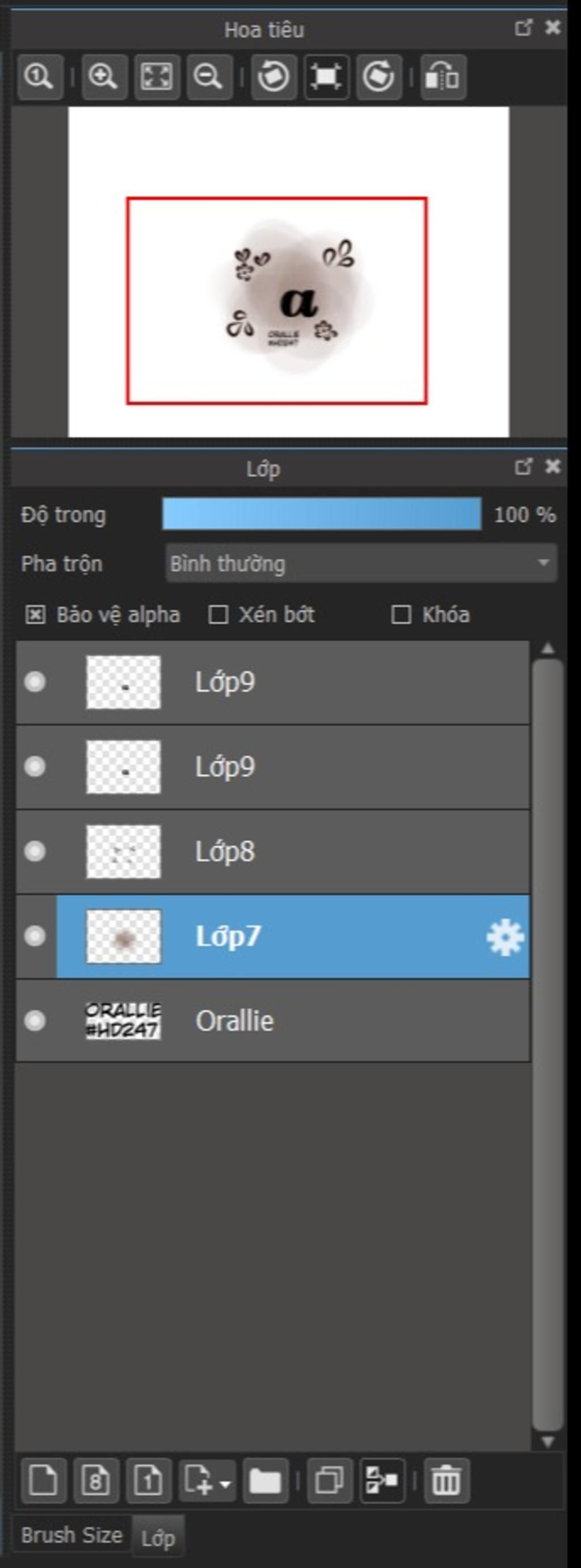Viewport: 581px width, 1568px height.
Task: Open Pha trộn blend mode dropdown
Action: 361,563
